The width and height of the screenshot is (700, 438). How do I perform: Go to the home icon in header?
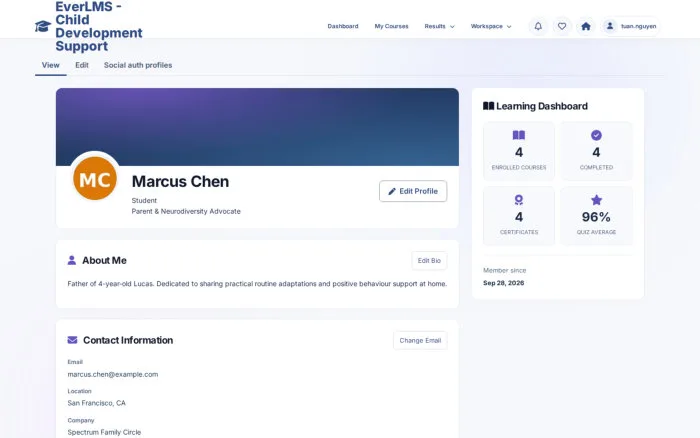[x=586, y=26]
